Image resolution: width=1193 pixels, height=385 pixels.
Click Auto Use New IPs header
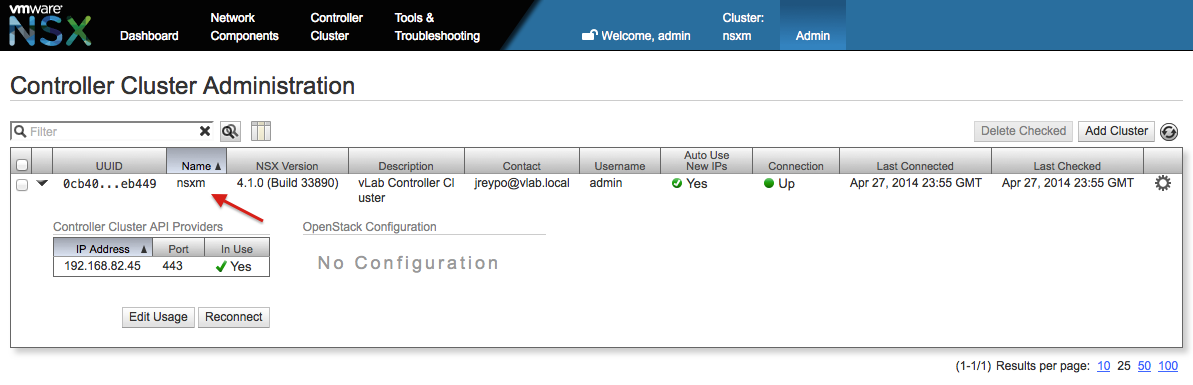(x=706, y=161)
